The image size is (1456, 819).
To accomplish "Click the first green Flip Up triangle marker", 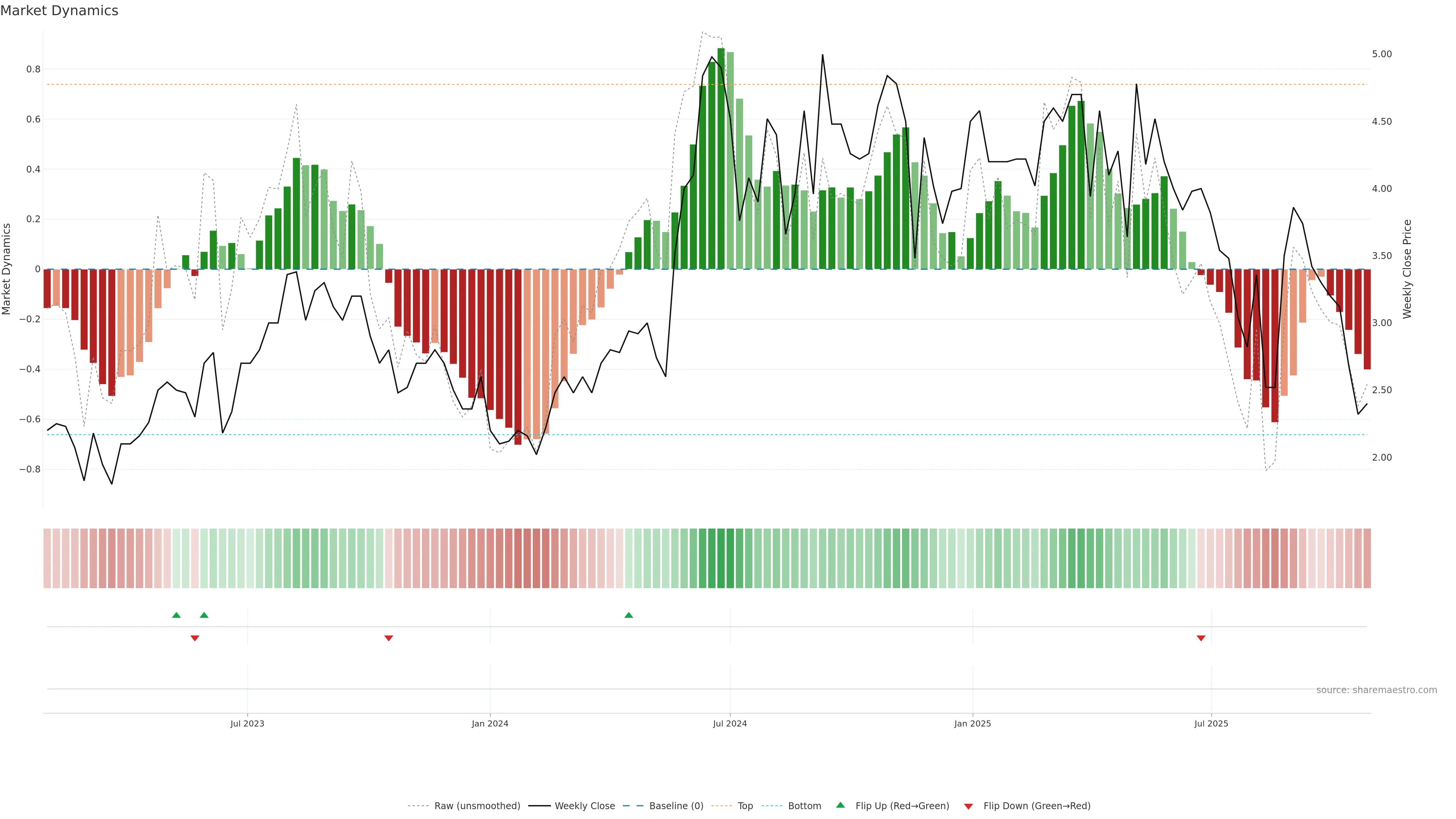I will 176,615.
